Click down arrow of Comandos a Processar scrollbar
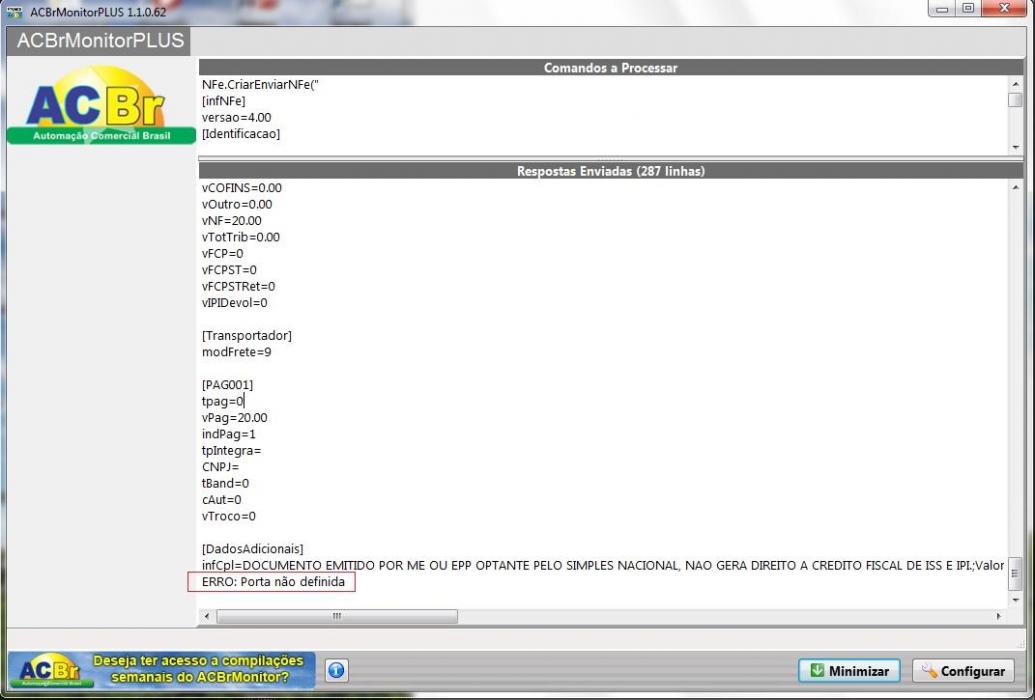Image resolution: width=1035 pixels, height=700 pixels. (1015, 147)
